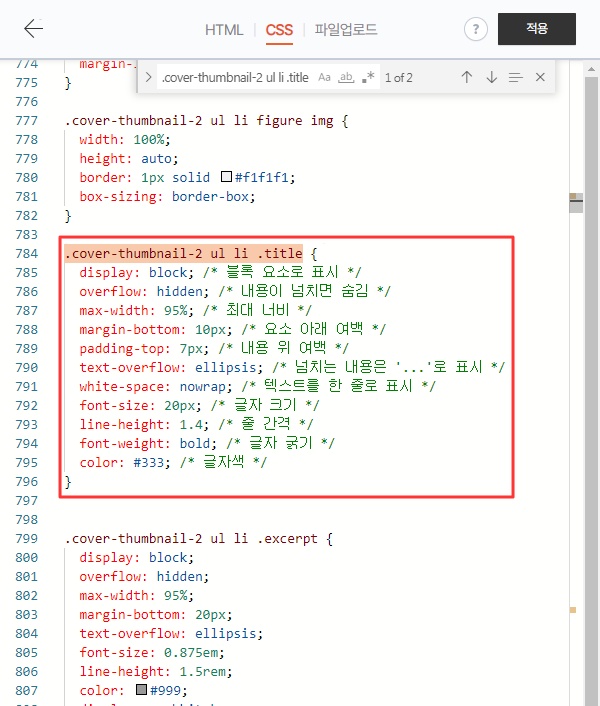Click the selector '.cover-thumbnail-2 ul li figure img'
The image size is (600, 706).
(199, 121)
